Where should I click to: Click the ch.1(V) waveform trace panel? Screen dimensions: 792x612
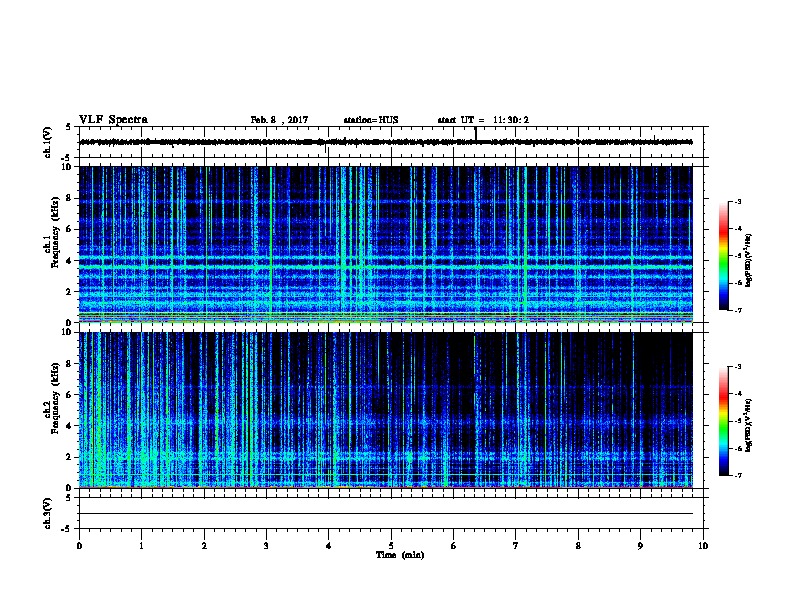tap(391, 142)
